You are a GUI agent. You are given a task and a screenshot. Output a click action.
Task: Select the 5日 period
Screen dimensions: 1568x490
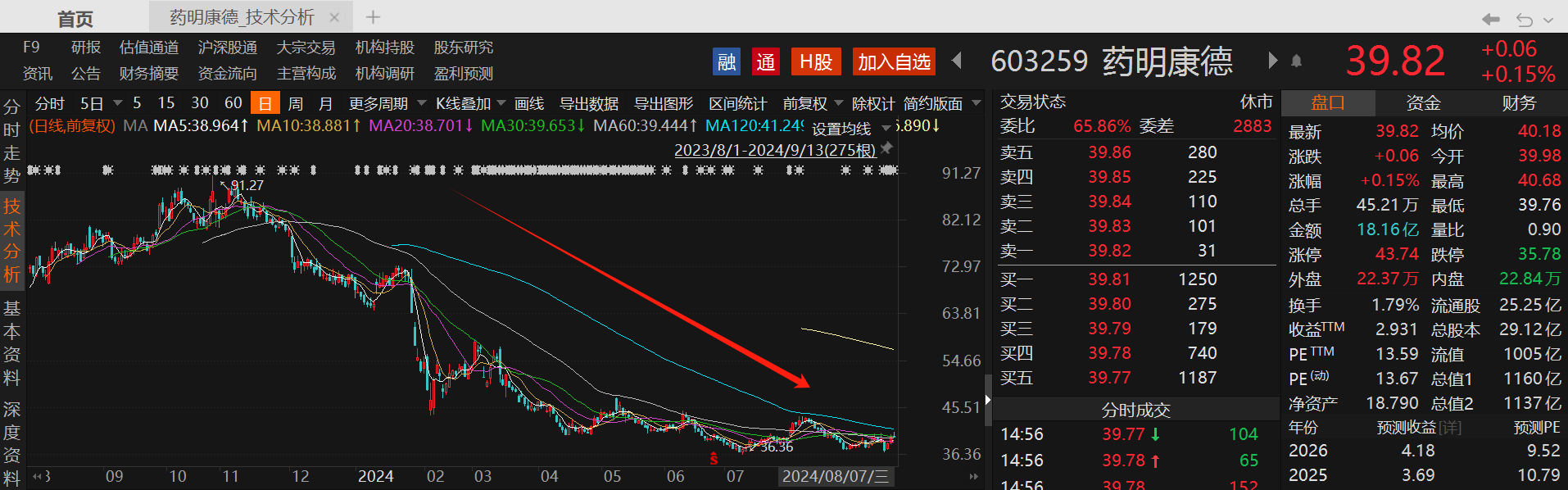tap(92, 103)
